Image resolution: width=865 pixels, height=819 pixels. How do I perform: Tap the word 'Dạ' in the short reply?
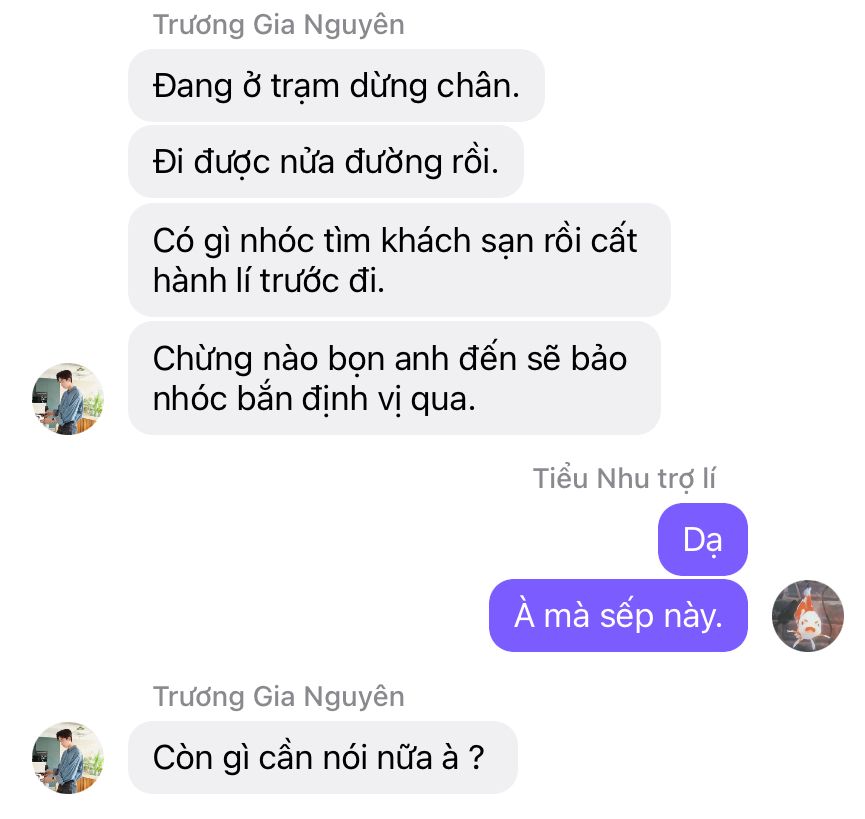[x=702, y=540]
